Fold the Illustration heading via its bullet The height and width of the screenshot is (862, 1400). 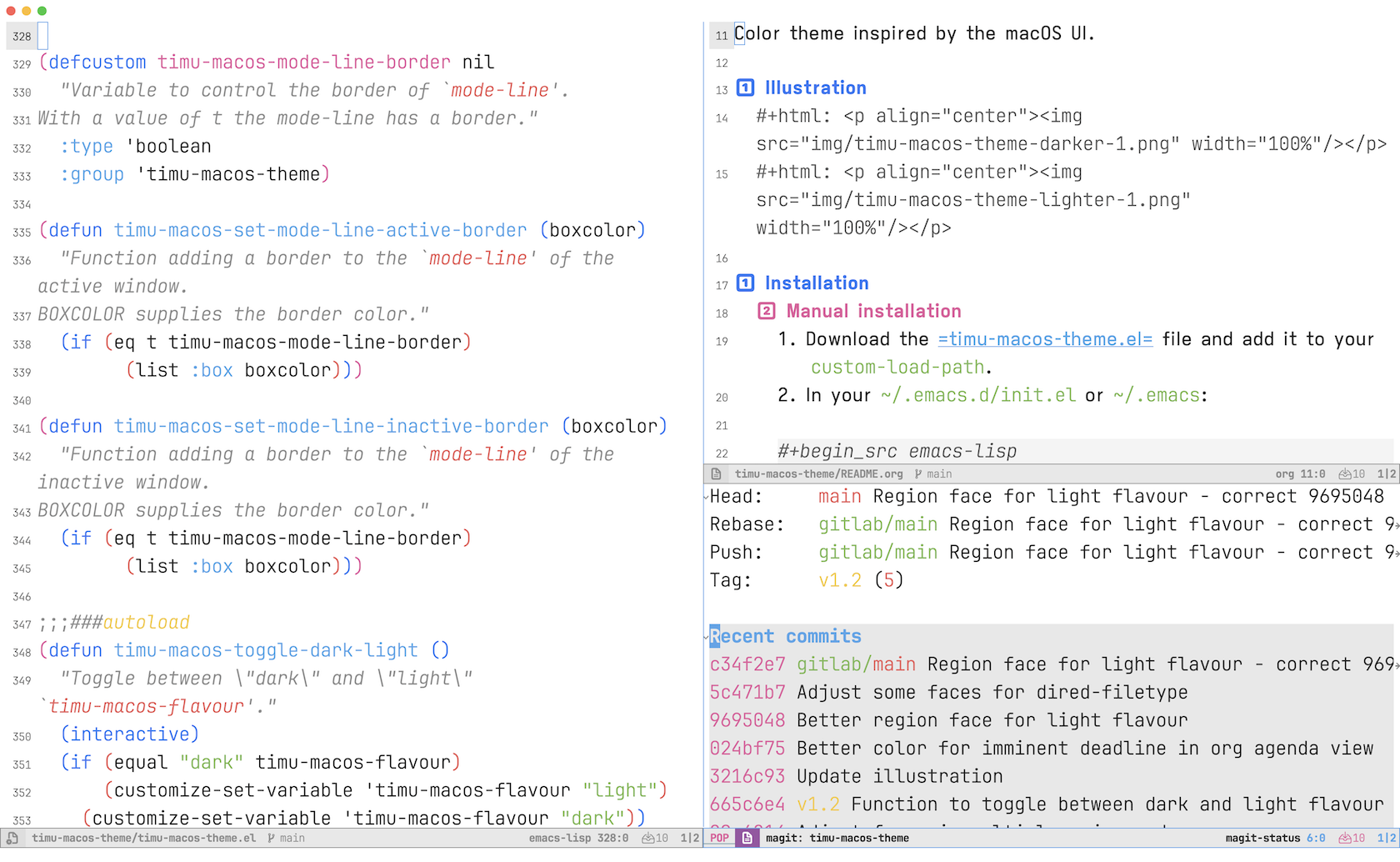coord(746,88)
